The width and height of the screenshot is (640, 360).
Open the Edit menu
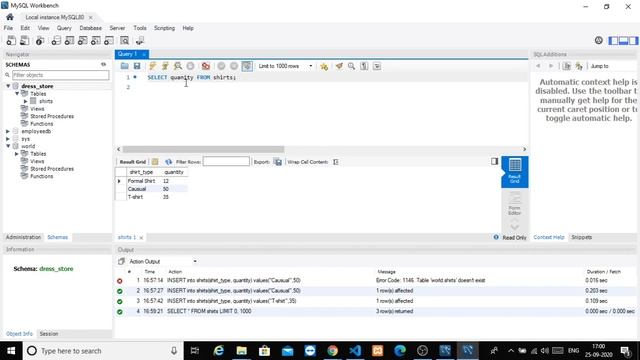pyautogui.click(x=25, y=28)
